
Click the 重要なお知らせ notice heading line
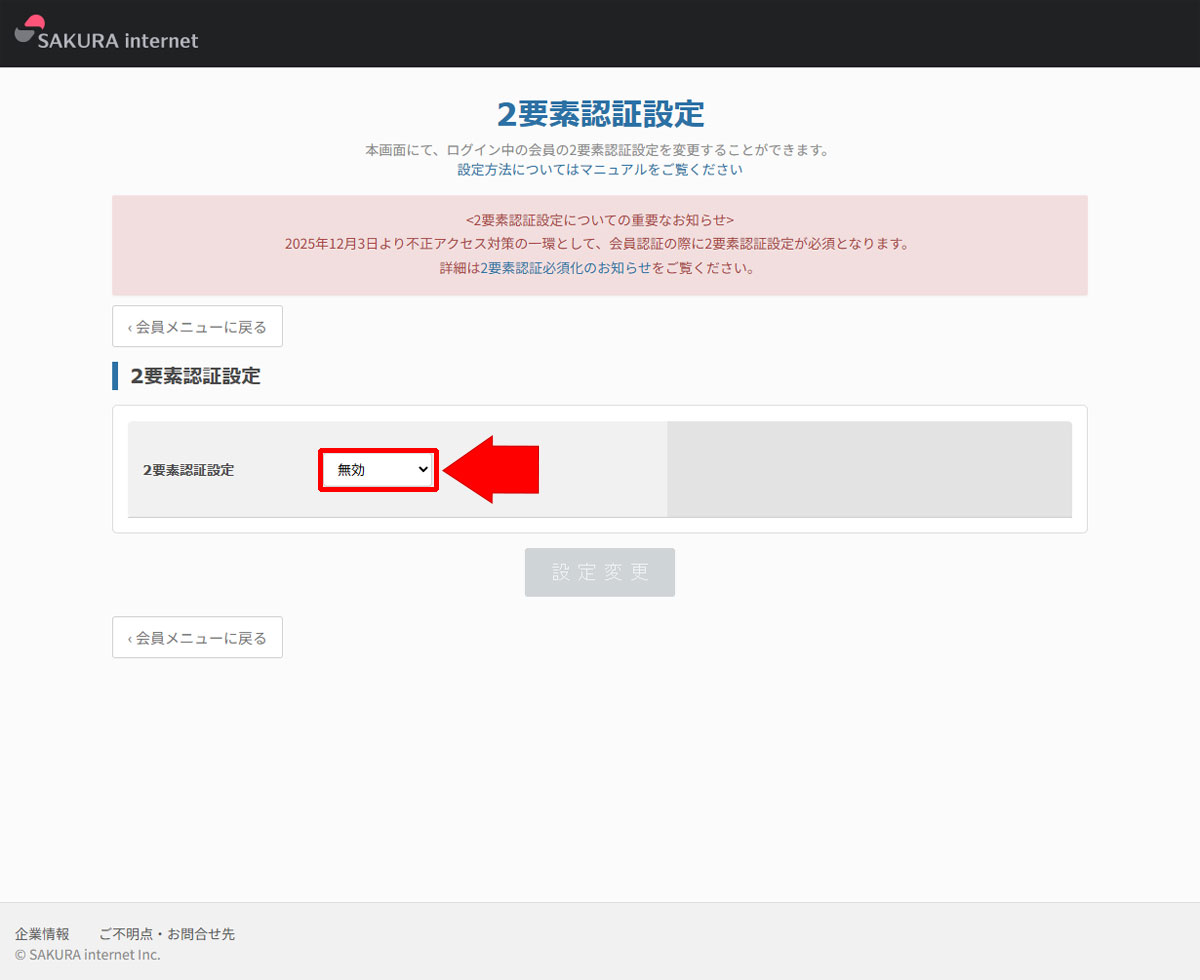click(600, 219)
